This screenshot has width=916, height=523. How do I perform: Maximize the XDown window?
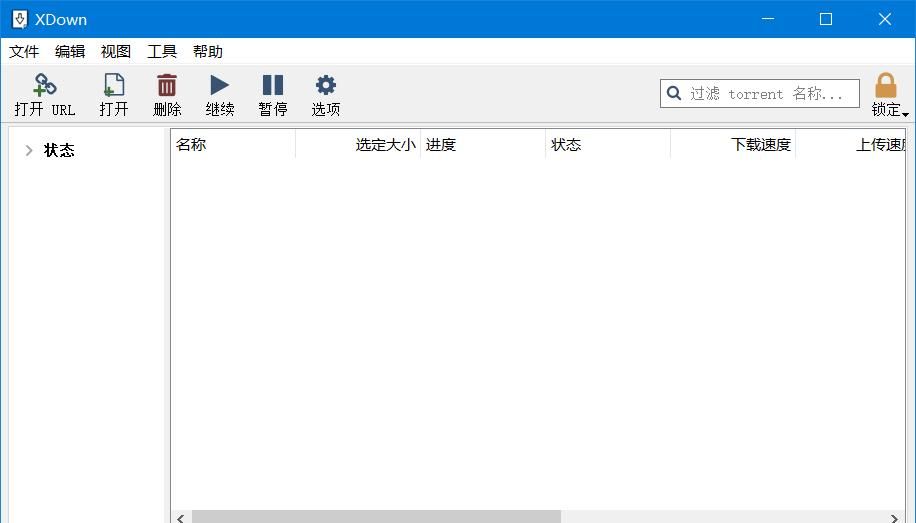pyautogui.click(x=826, y=19)
